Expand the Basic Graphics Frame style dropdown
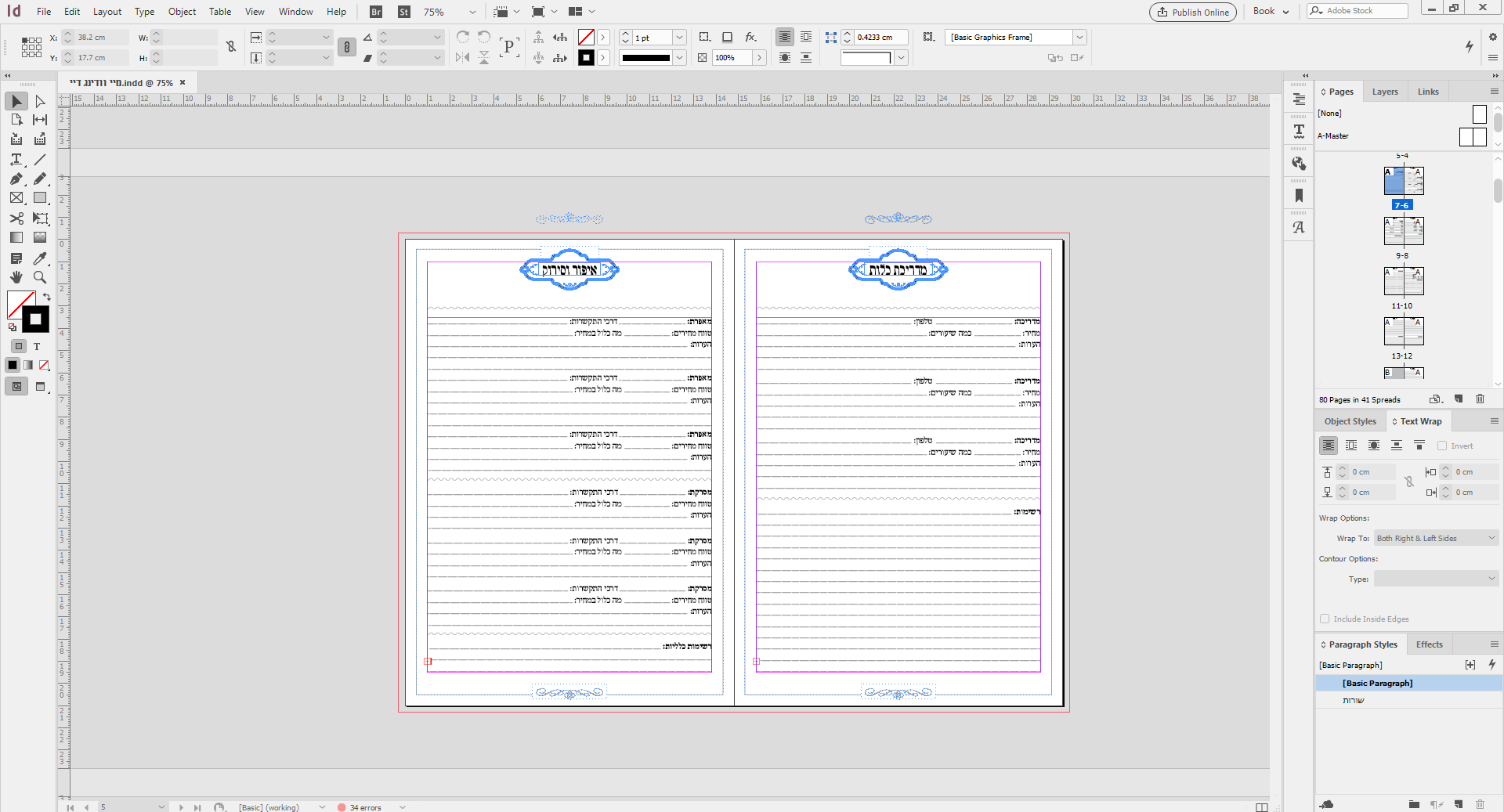Screen dimensions: 1504x812 tap(1079, 37)
